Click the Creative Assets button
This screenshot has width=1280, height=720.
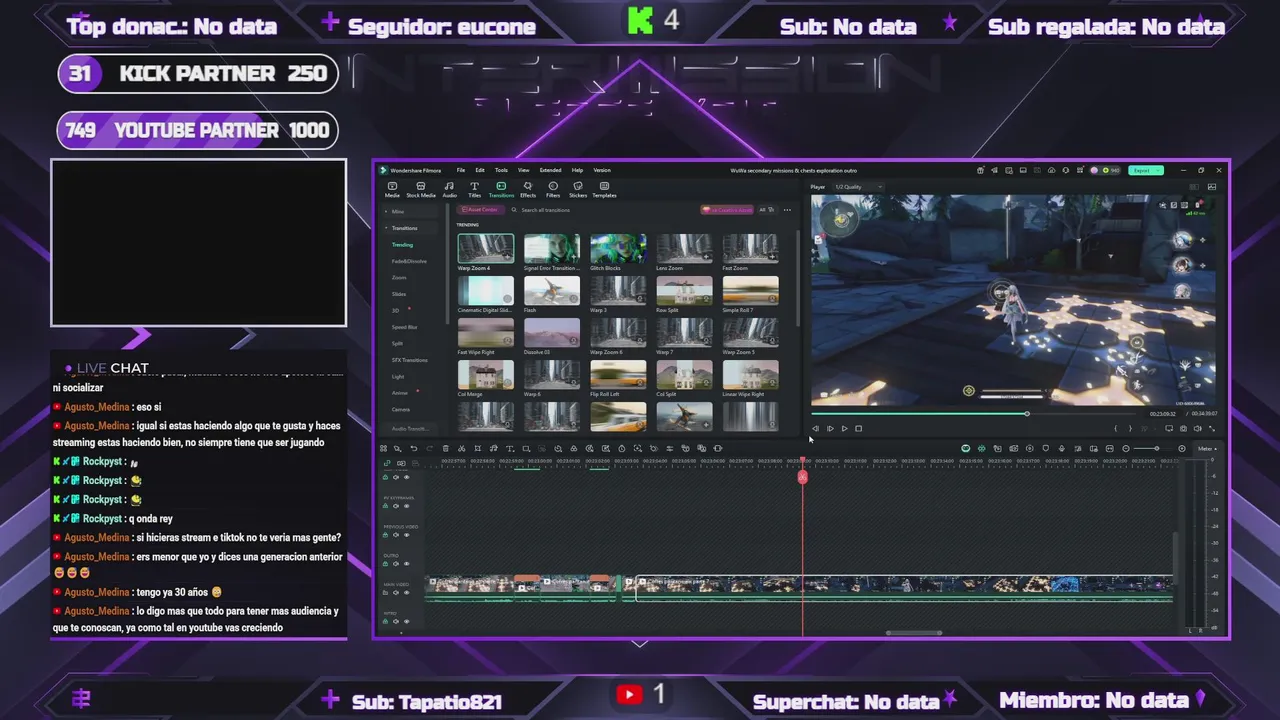(x=725, y=210)
